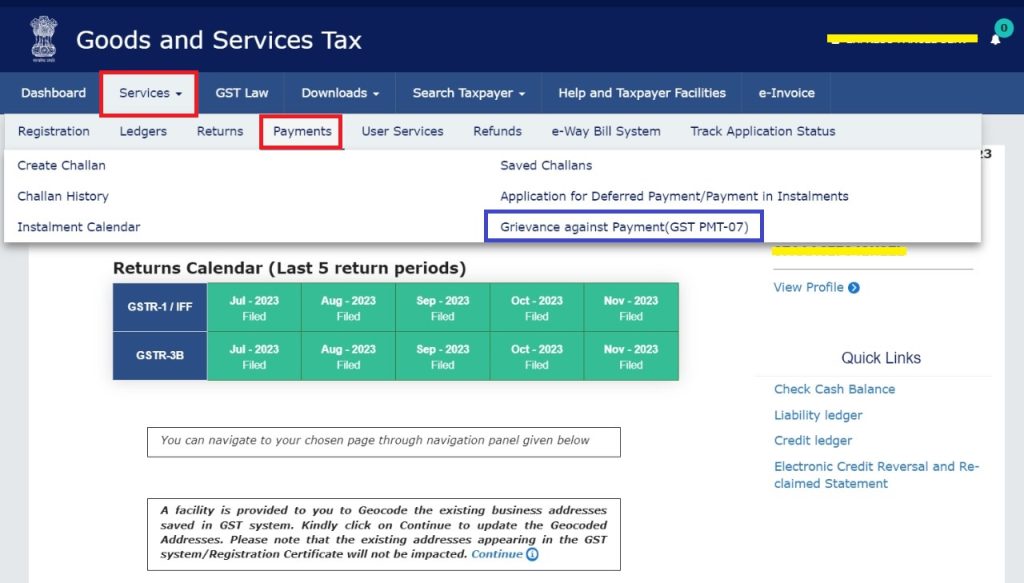Select Create Challan option
The width and height of the screenshot is (1024, 583).
[61, 165]
